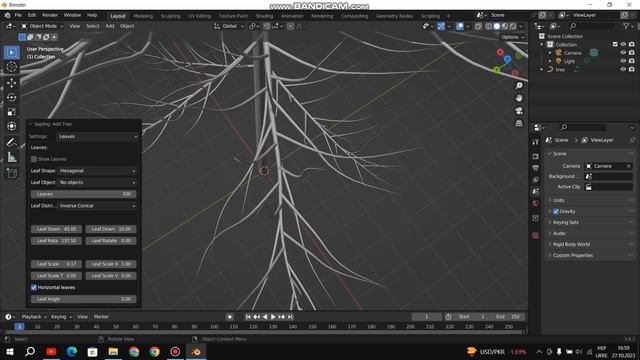Open the File menu
This screenshot has height=360, width=640.
pos(18,15)
